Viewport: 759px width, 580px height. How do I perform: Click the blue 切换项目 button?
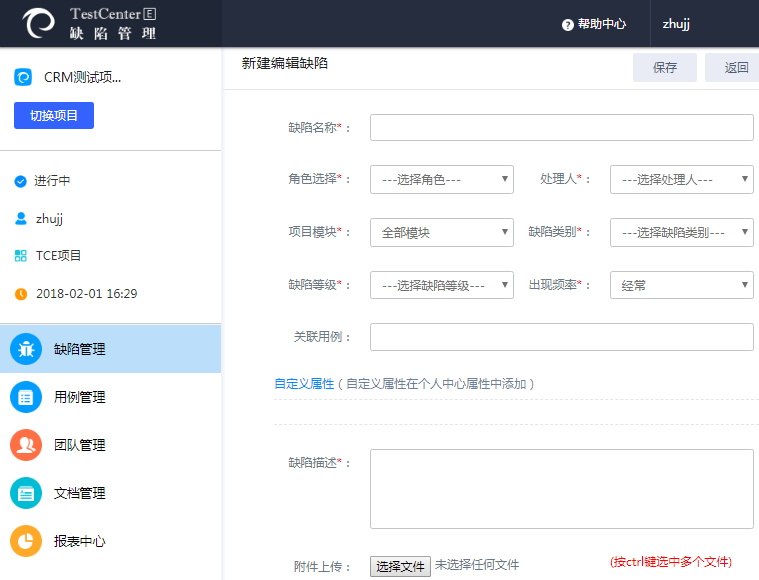click(54, 115)
